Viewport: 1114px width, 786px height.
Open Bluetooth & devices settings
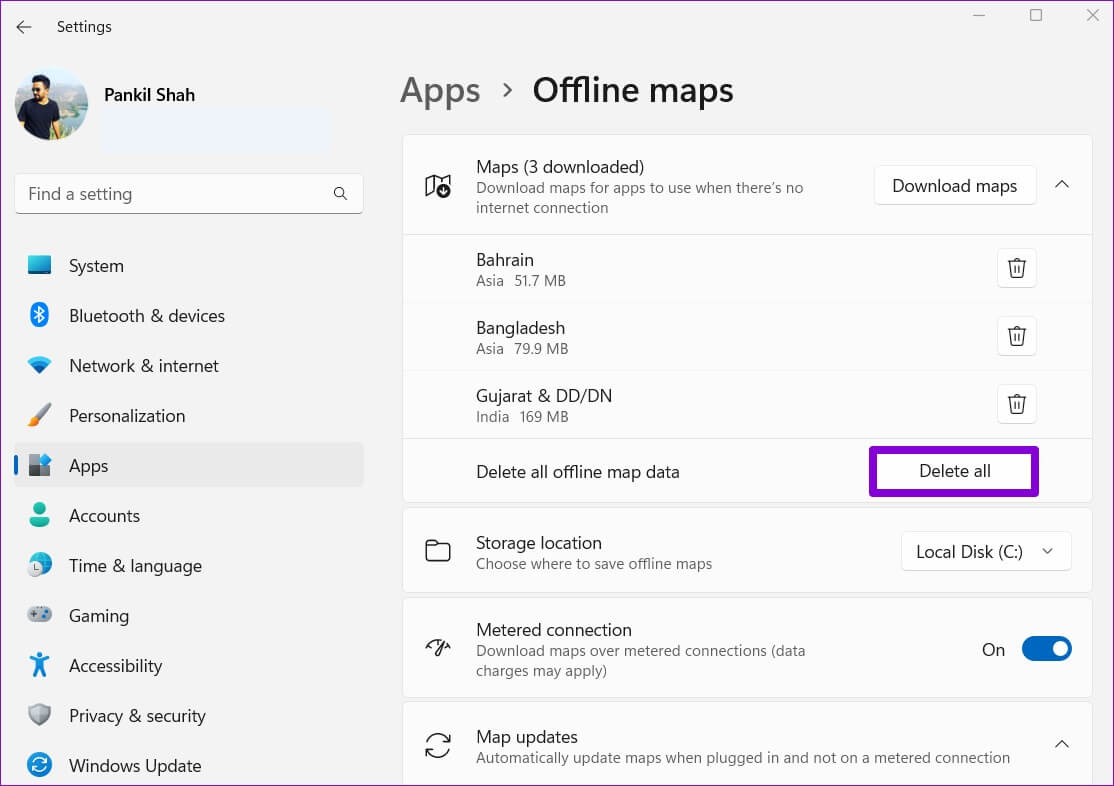click(x=146, y=316)
